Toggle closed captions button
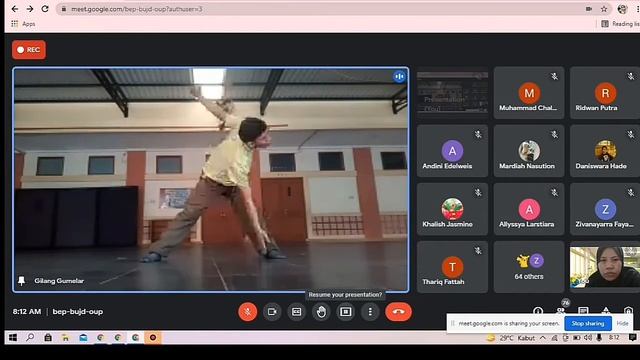 296,312
